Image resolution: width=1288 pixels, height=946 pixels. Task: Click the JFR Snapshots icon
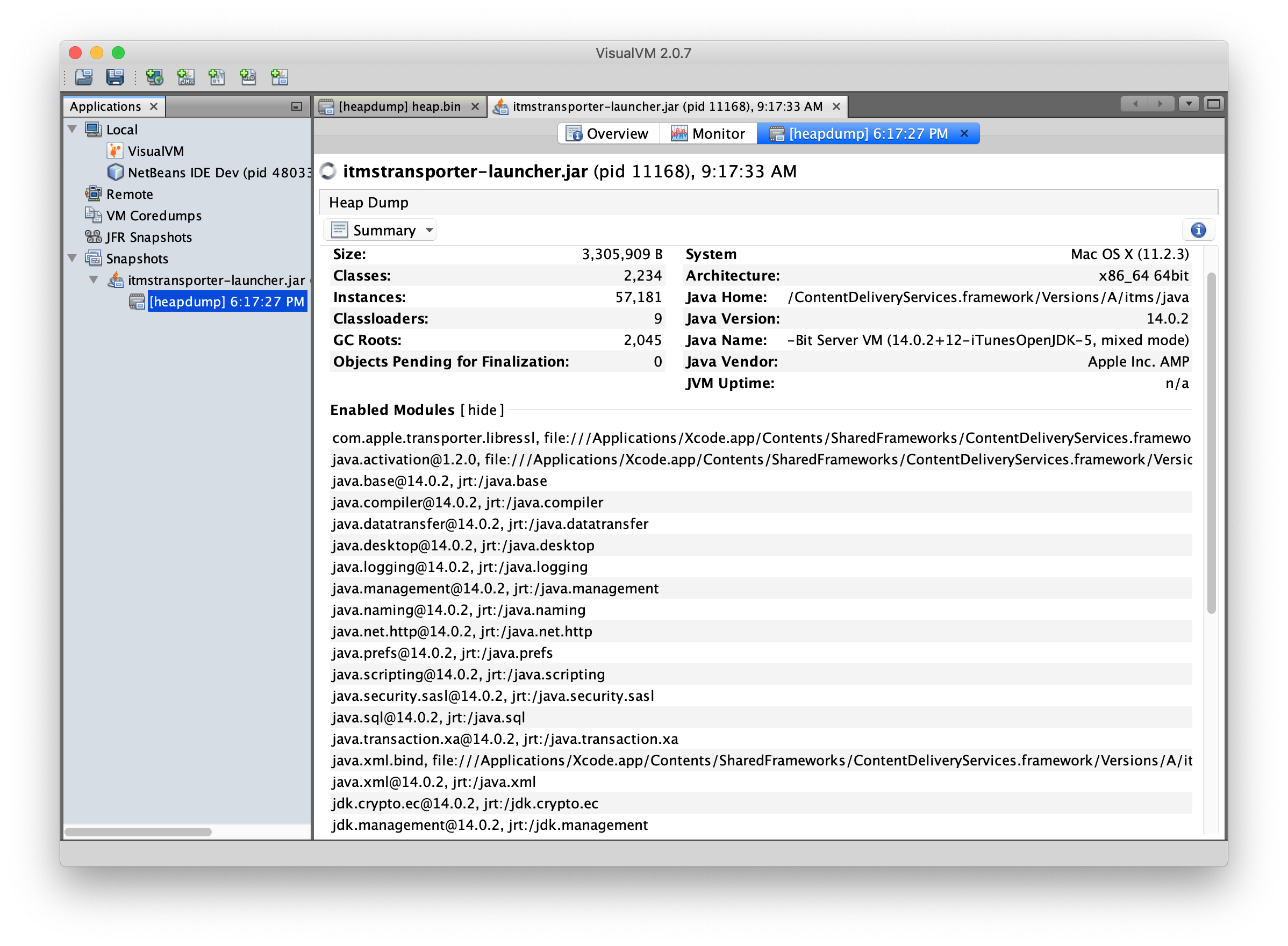94,237
